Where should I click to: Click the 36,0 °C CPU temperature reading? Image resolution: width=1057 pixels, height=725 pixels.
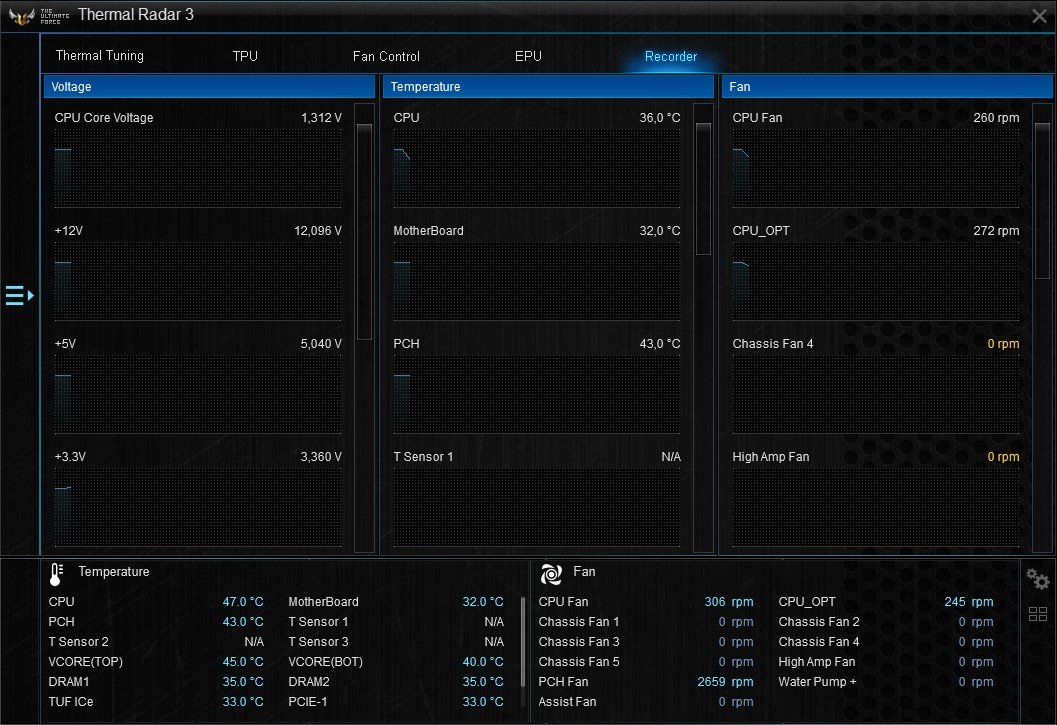pos(660,117)
